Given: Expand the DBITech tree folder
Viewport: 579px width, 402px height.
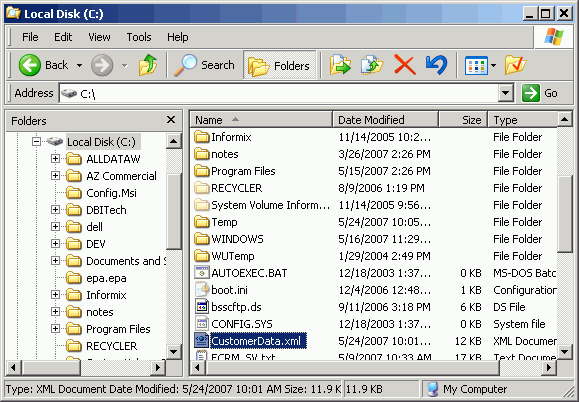Looking at the screenshot, I should pyautogui.click(x=55, y=210).
